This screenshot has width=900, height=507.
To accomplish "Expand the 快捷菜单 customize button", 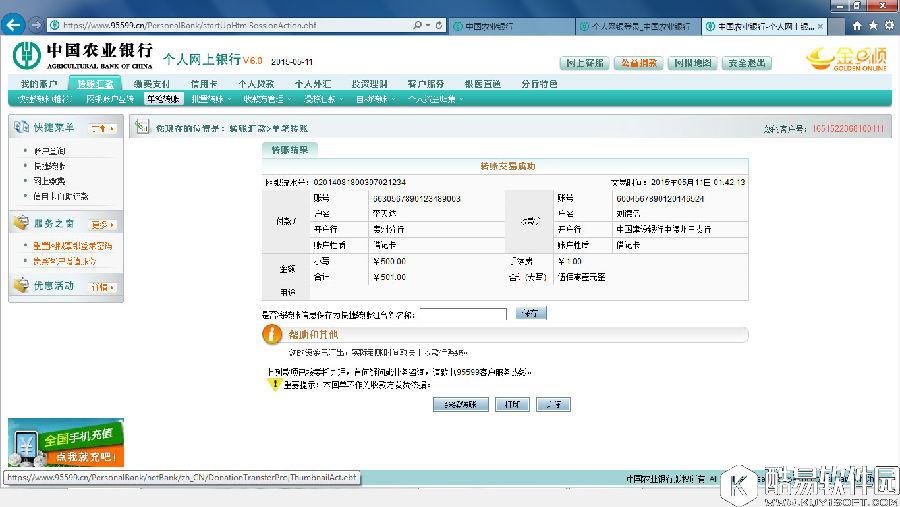I will pos(103,129).
